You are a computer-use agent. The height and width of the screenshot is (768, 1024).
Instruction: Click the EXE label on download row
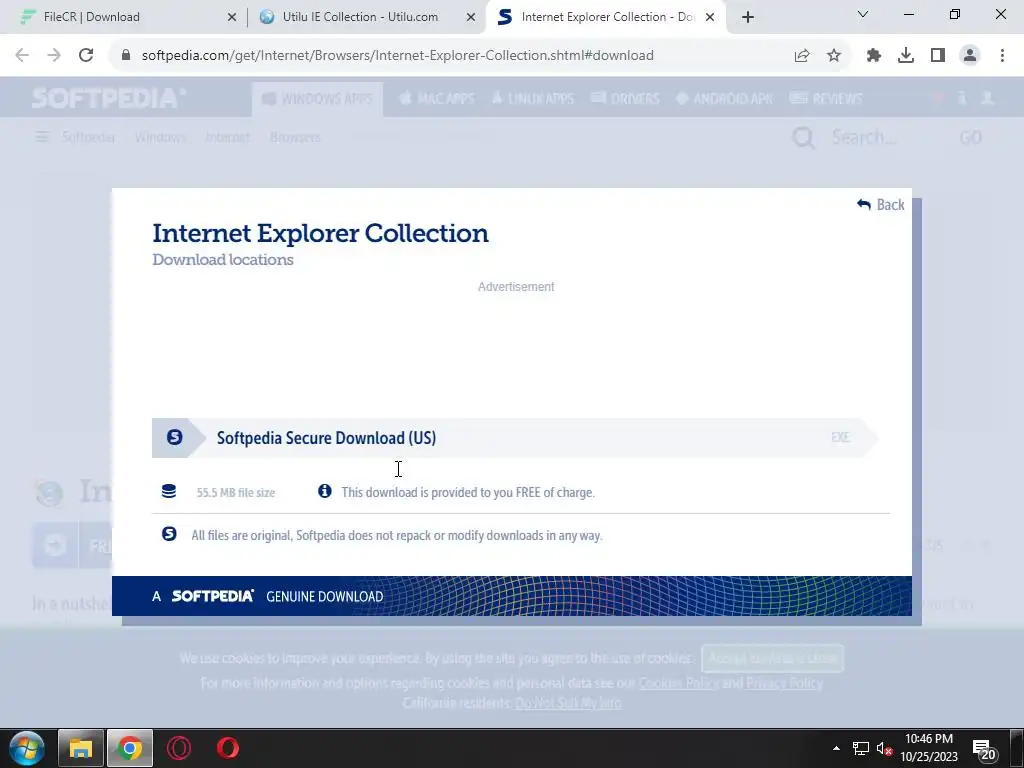840,437
